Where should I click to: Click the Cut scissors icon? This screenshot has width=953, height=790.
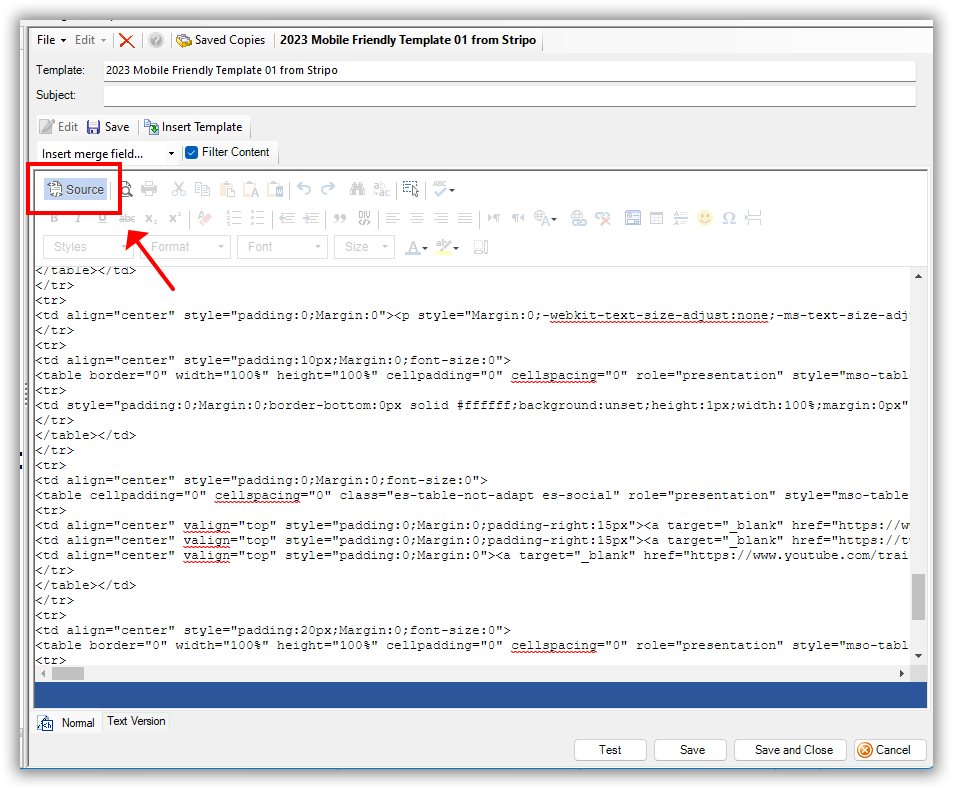179,189
